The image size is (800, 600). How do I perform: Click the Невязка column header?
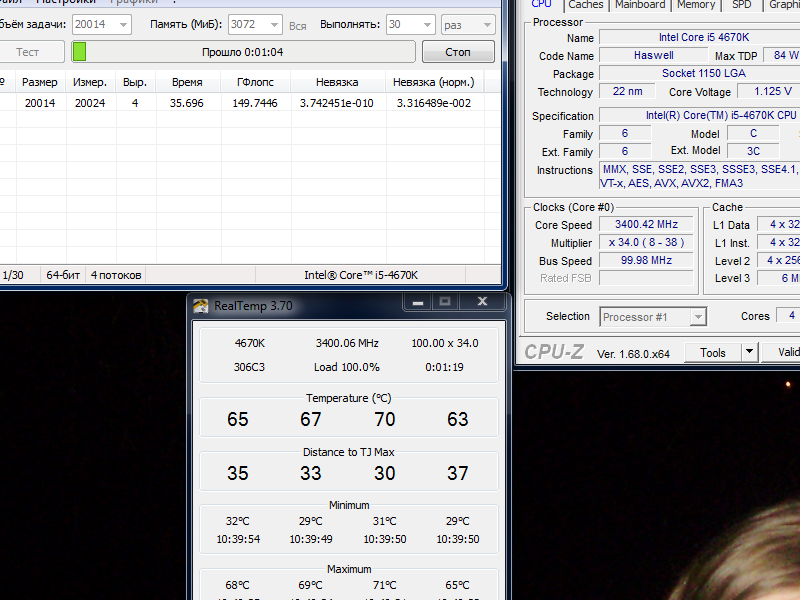pos(337,82)
